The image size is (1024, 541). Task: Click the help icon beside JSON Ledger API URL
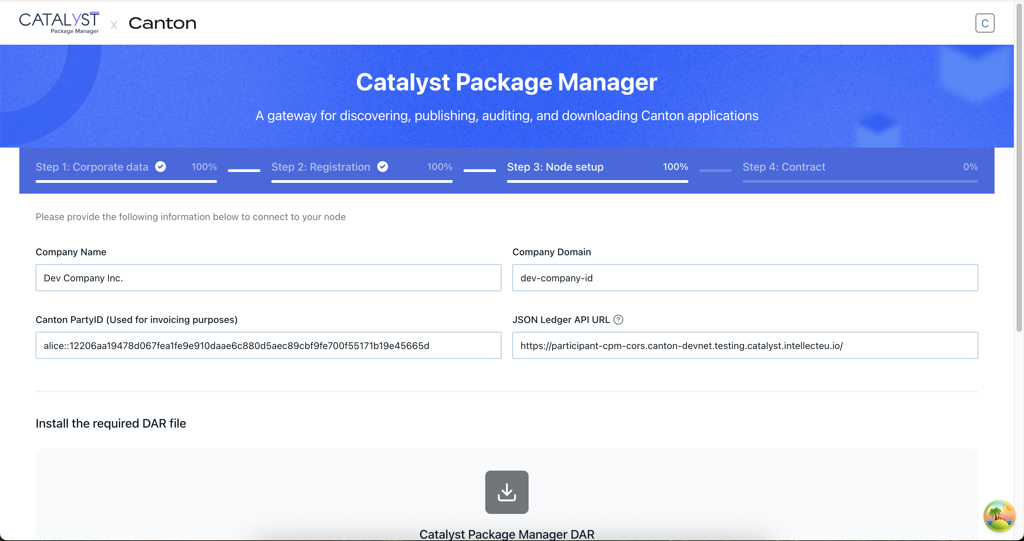pyautogui.click(x=618, y=320)
